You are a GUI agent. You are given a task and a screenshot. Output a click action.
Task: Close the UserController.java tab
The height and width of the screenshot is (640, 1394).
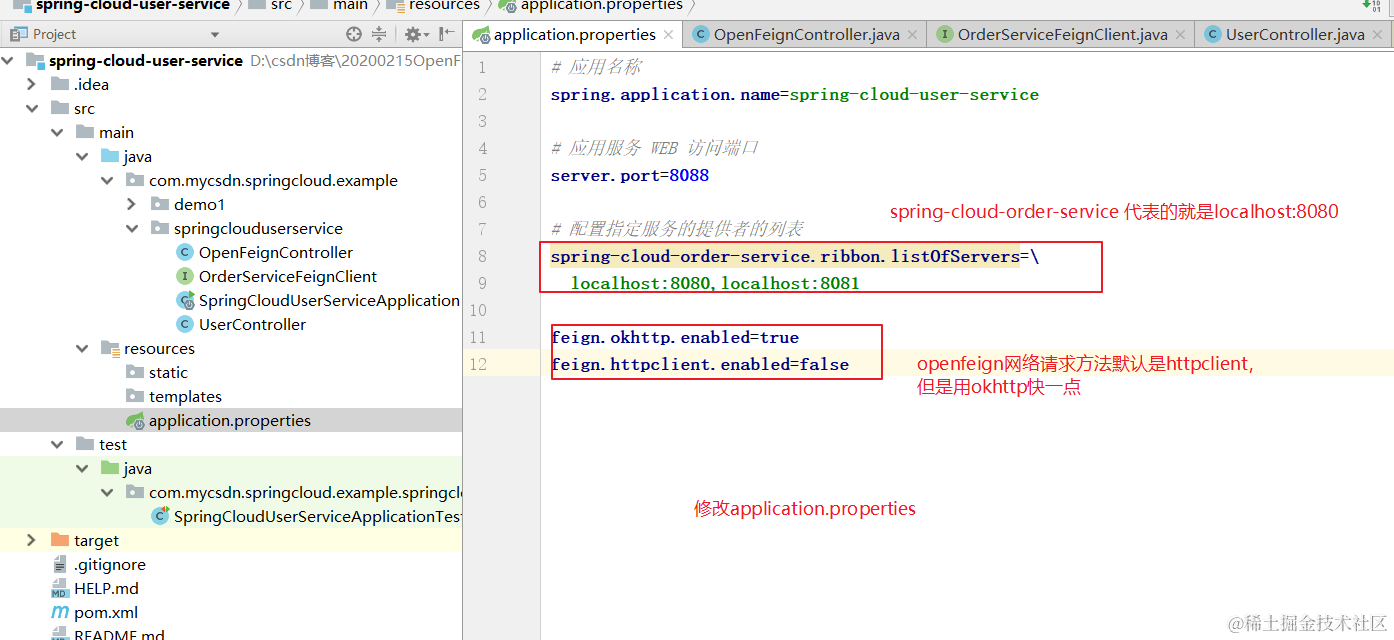click(x=1378, y=35)
